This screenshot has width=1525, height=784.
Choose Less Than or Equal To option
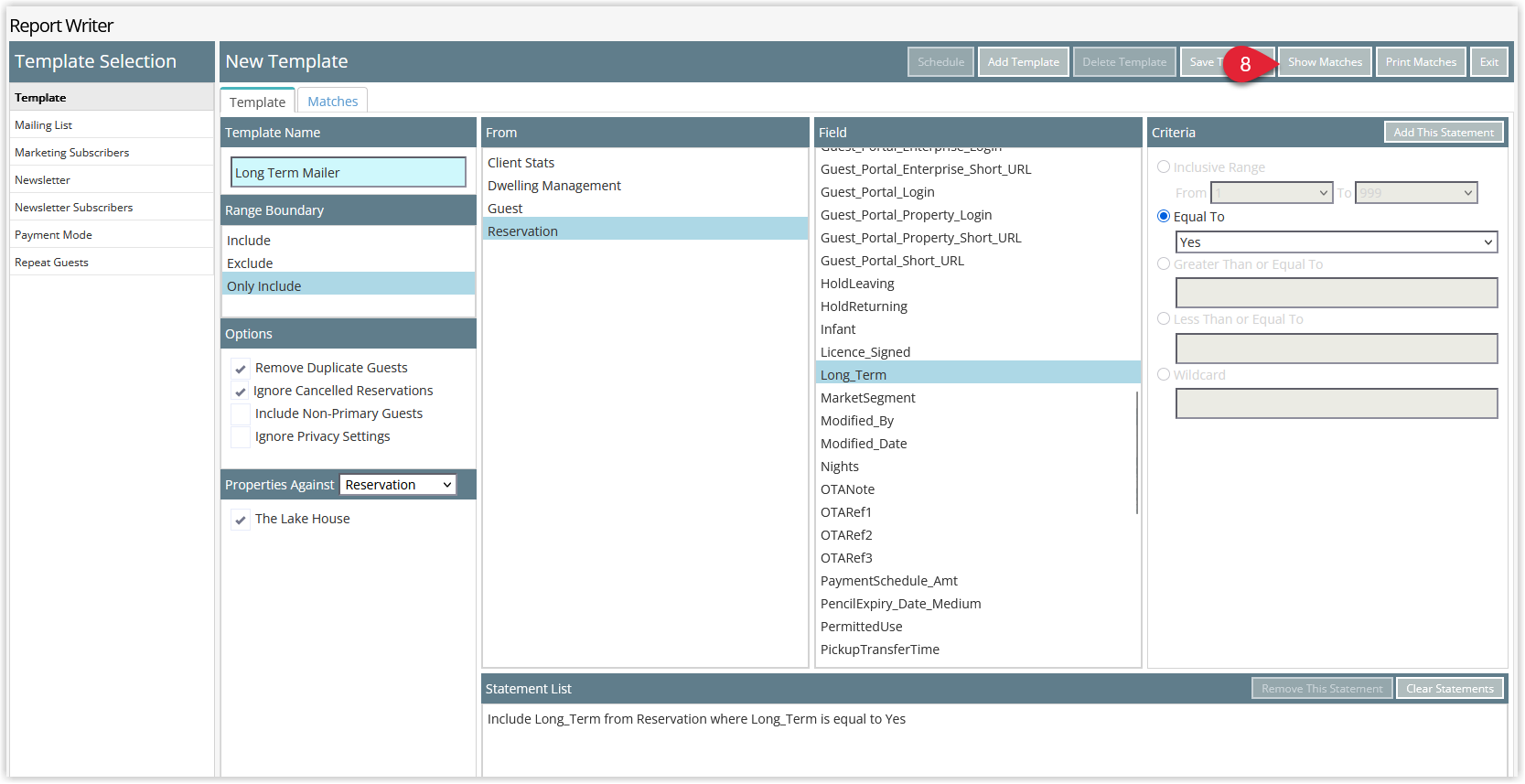(1164, 319)
